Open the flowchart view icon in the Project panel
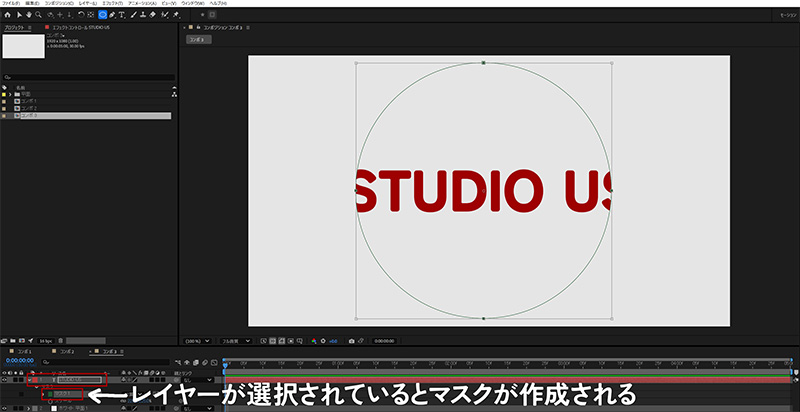This screenshot has height=412, width=800. [x=174, y=94]
